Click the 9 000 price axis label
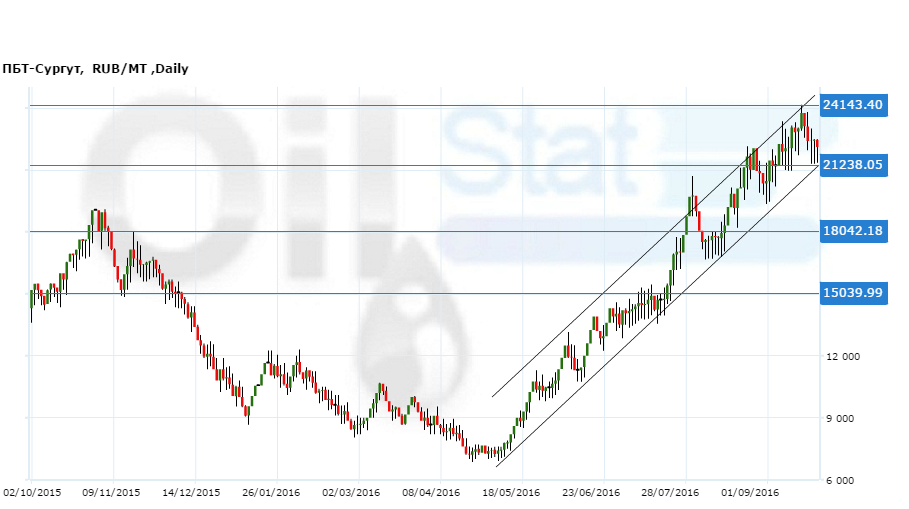This screenshot has height=509, width=909. (847, 419)
